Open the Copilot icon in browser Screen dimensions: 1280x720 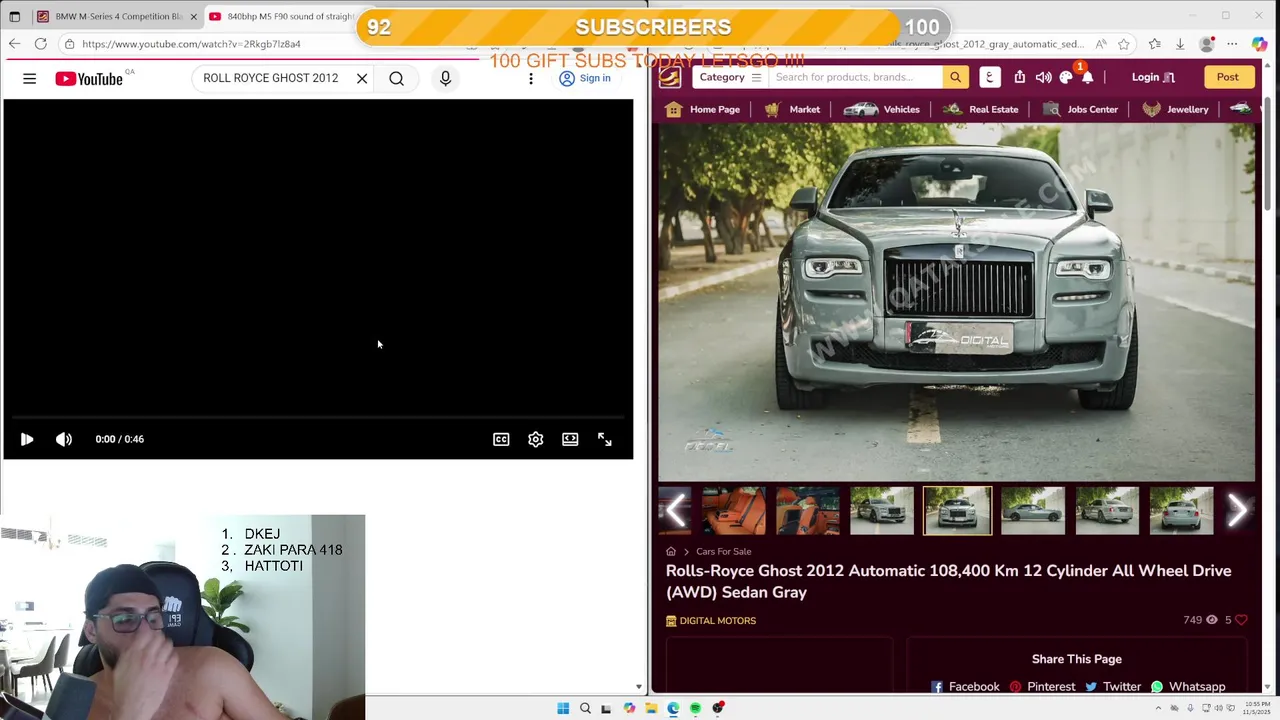1259,44
